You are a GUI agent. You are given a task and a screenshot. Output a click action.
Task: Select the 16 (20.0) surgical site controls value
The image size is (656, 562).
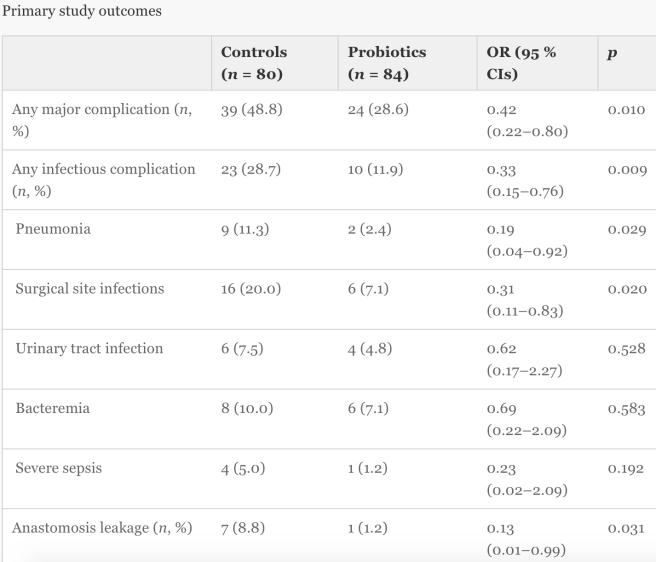[252, 289]
